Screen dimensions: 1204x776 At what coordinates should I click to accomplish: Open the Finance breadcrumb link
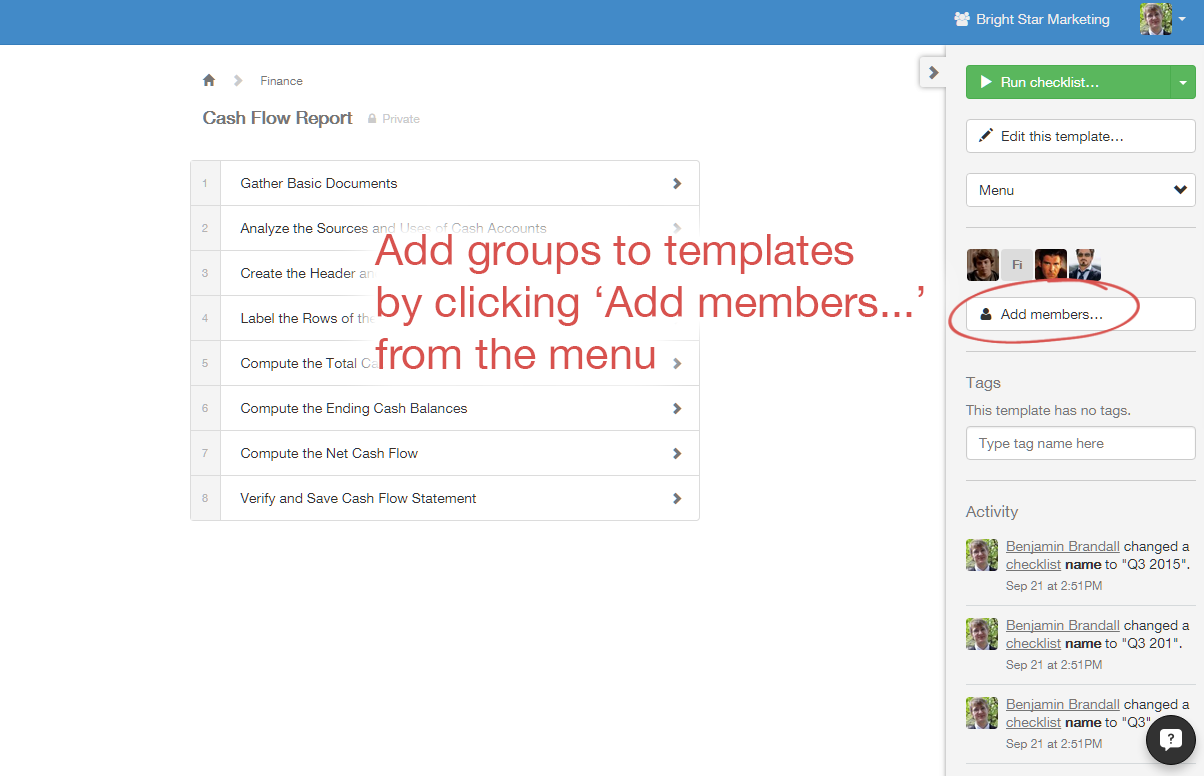point(281,81)
